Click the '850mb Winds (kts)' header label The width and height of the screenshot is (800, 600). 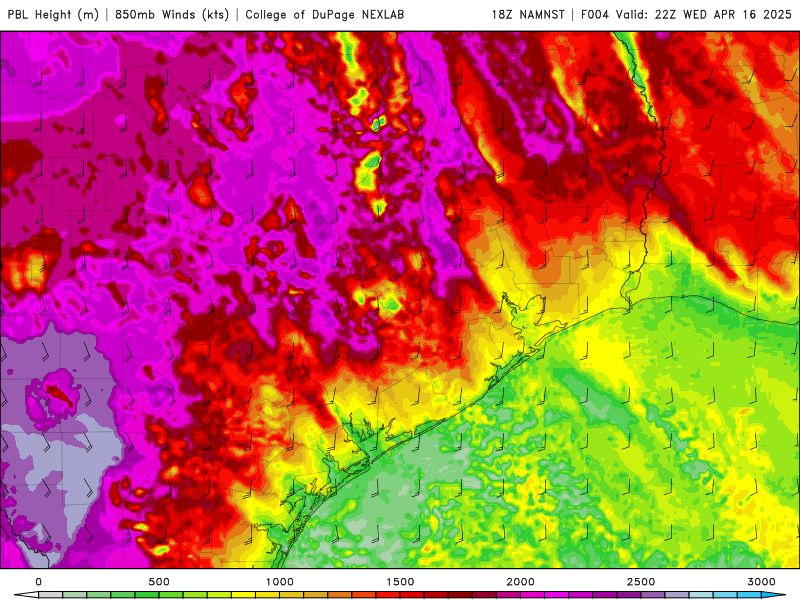[172, 14]
